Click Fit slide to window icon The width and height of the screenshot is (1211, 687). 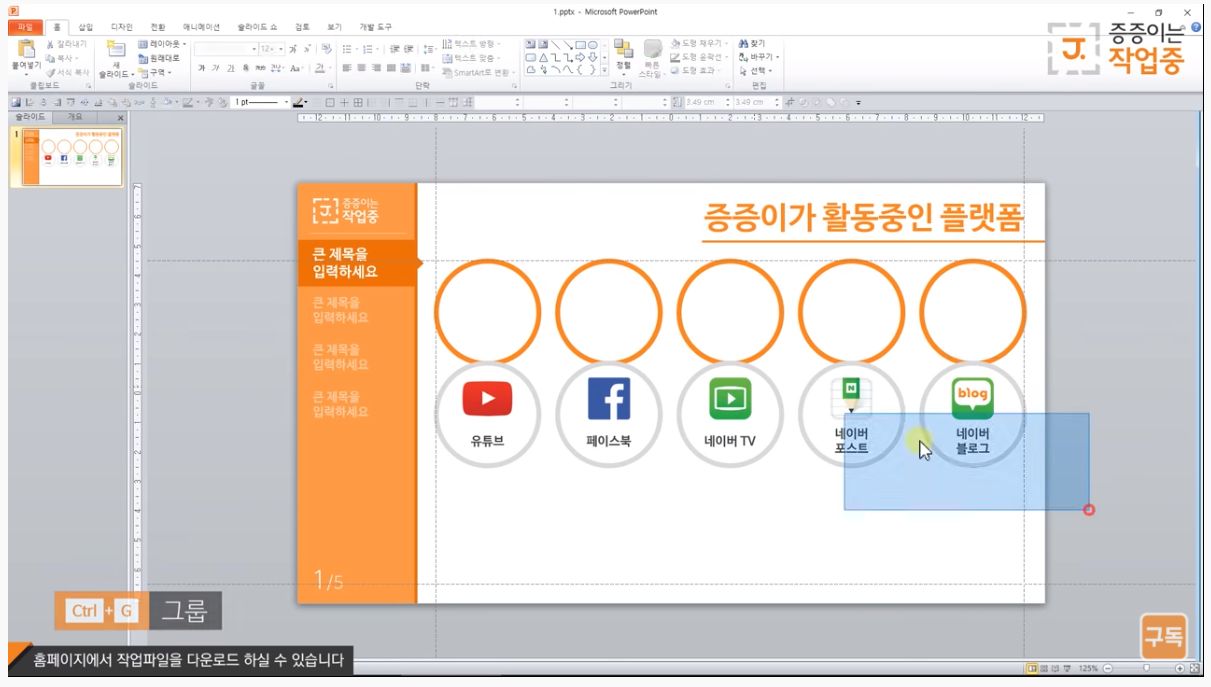pos(1194,668)
